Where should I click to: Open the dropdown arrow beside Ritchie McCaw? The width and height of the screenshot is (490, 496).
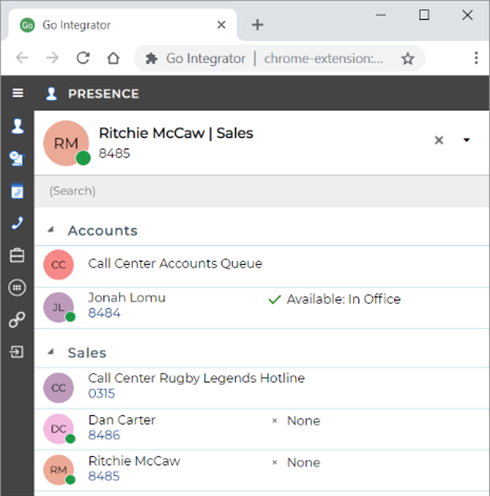pos(467,140)
